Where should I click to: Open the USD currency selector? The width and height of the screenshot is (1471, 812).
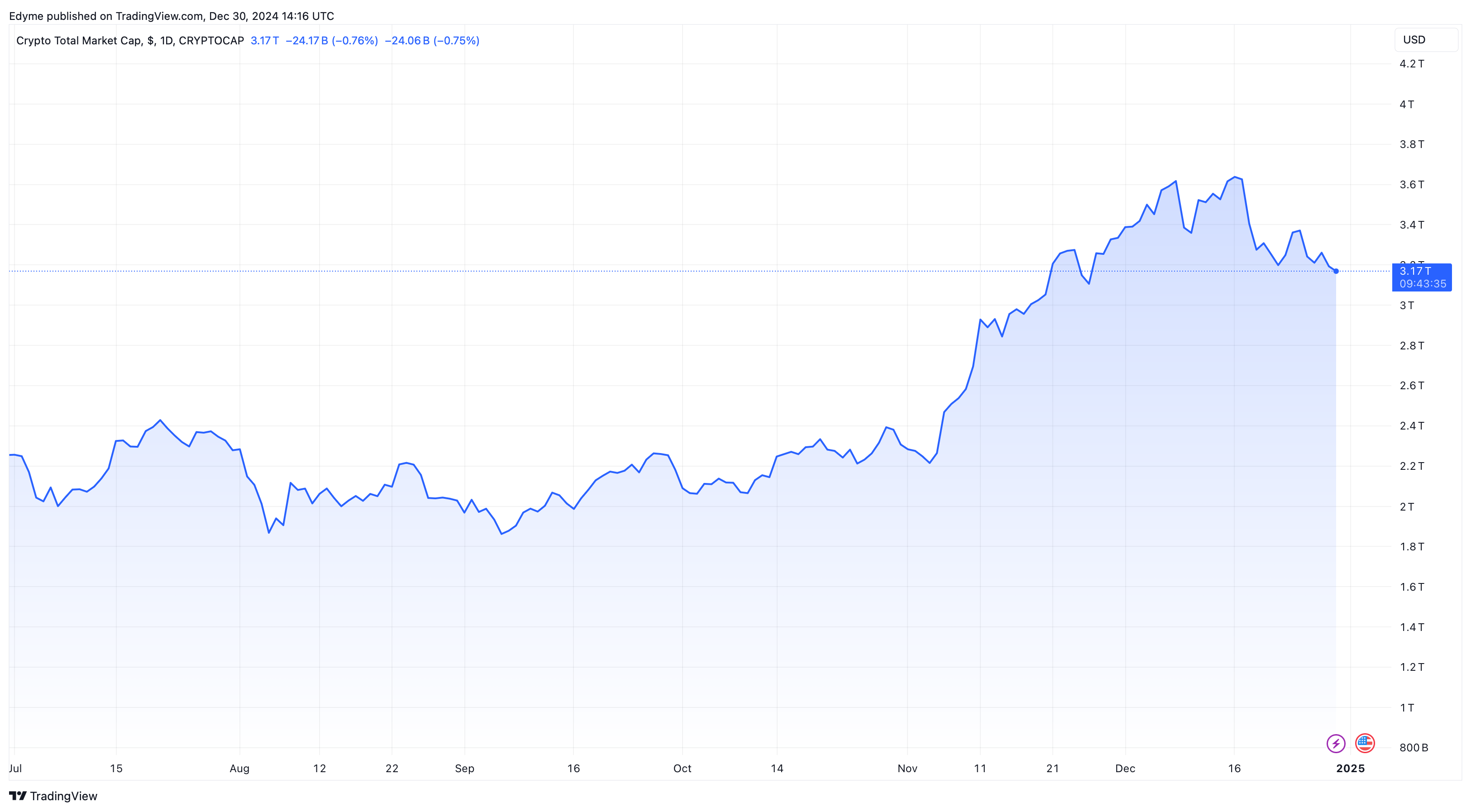tap(1425, 40)
